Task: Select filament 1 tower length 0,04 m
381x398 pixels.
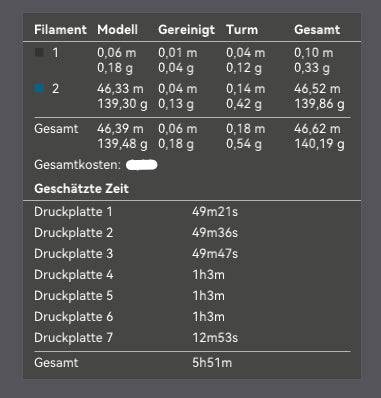Action: coord(246,53)
